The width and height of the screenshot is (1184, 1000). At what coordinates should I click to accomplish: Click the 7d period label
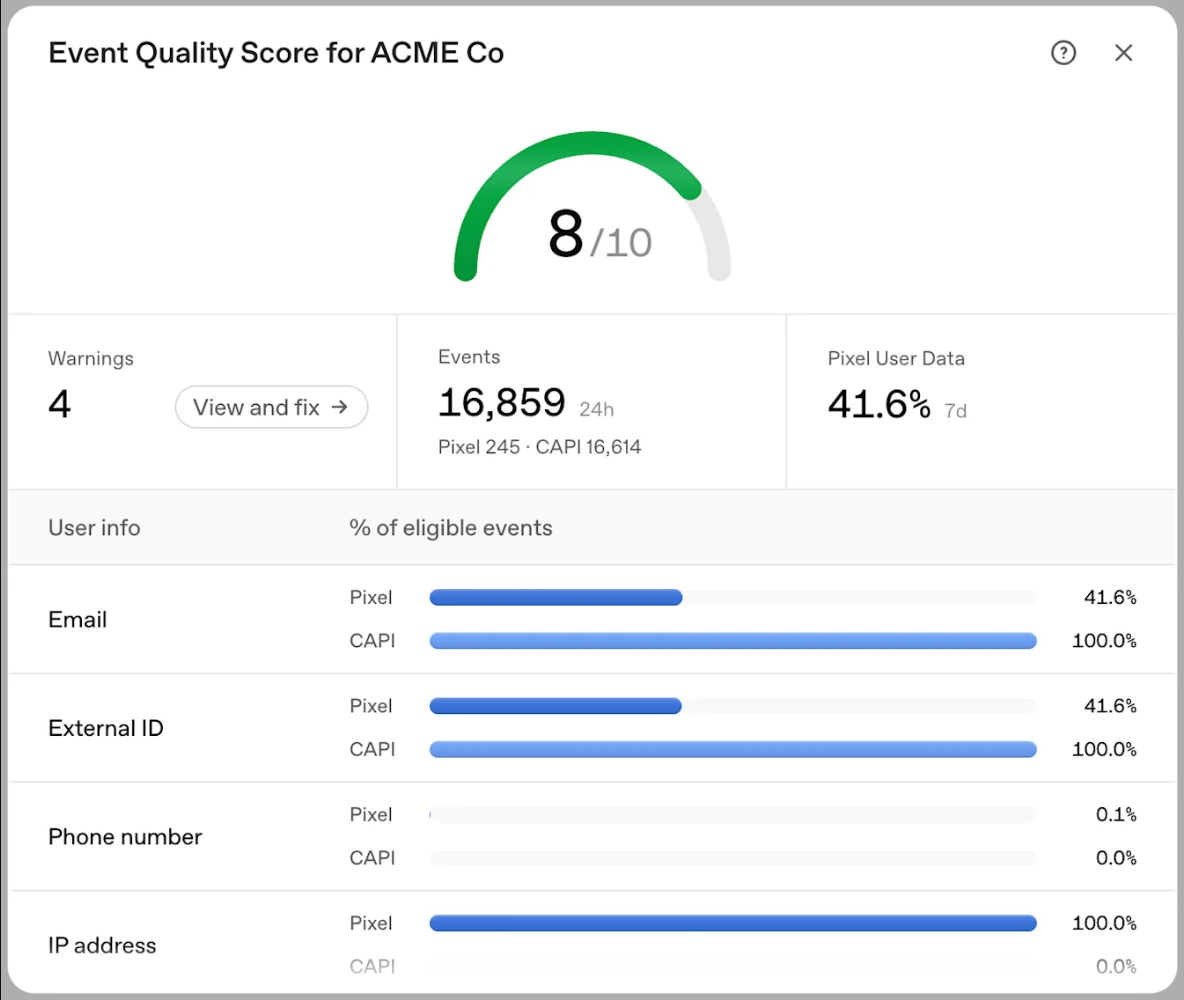click(x=955, y=411)
